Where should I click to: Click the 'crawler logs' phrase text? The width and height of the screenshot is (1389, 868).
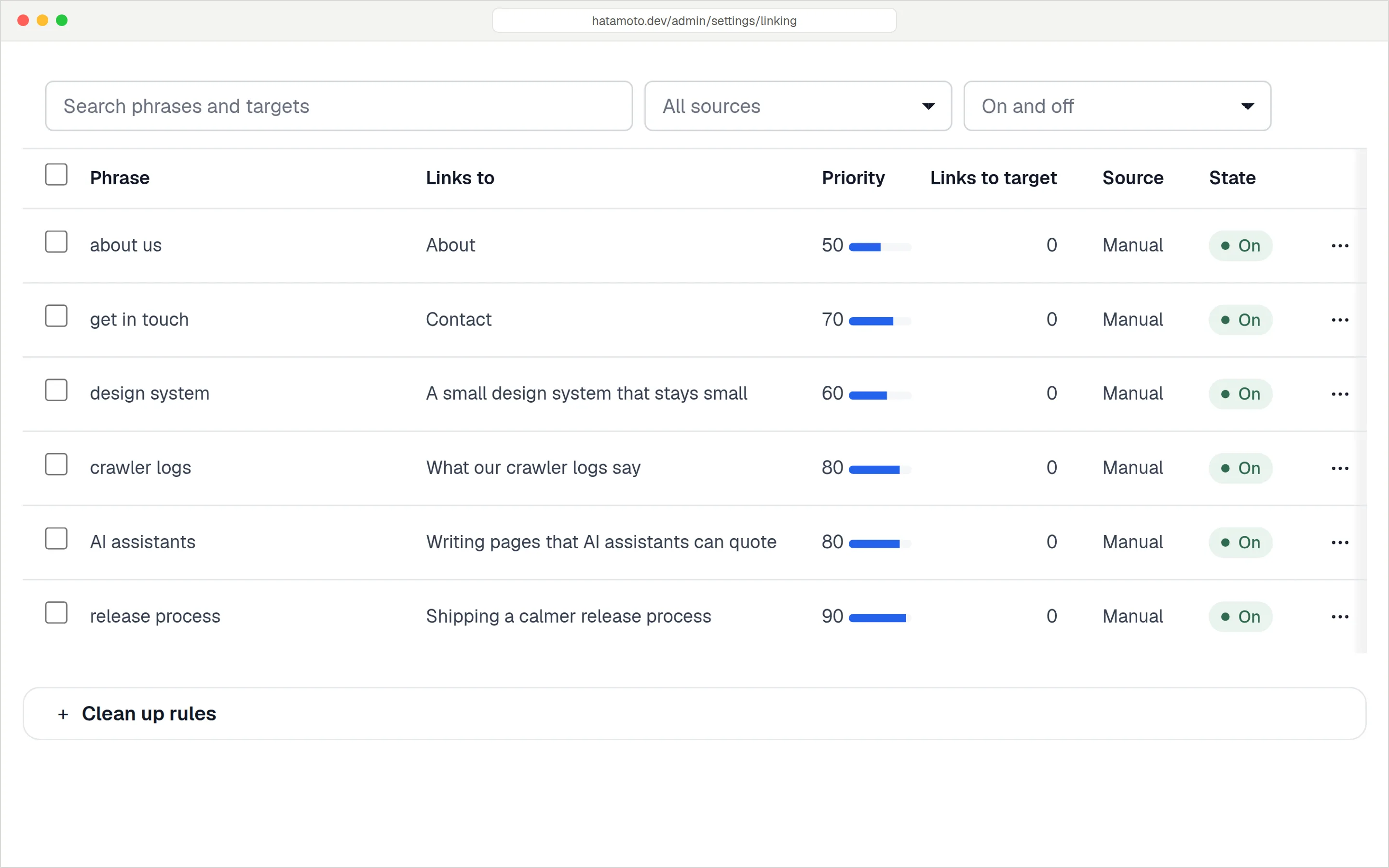coord(140,468)
